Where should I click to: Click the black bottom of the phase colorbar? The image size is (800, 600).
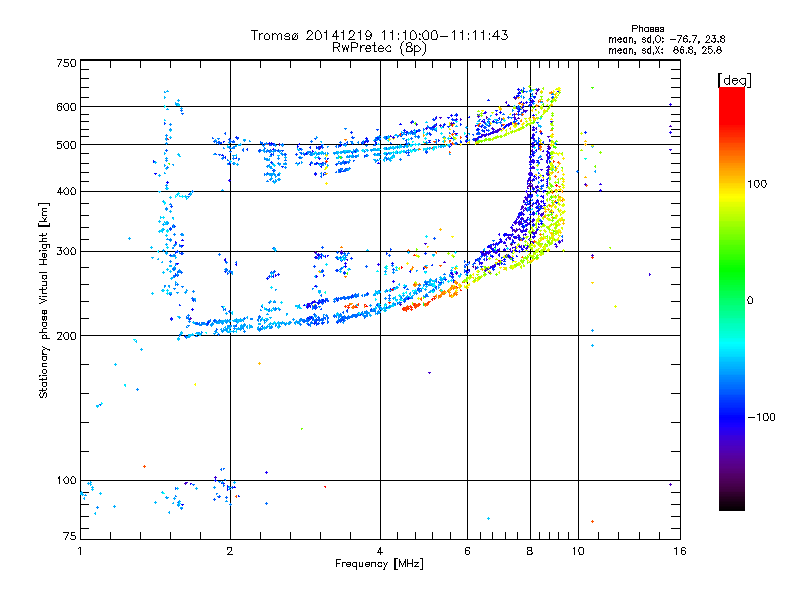tap(732, 503)
